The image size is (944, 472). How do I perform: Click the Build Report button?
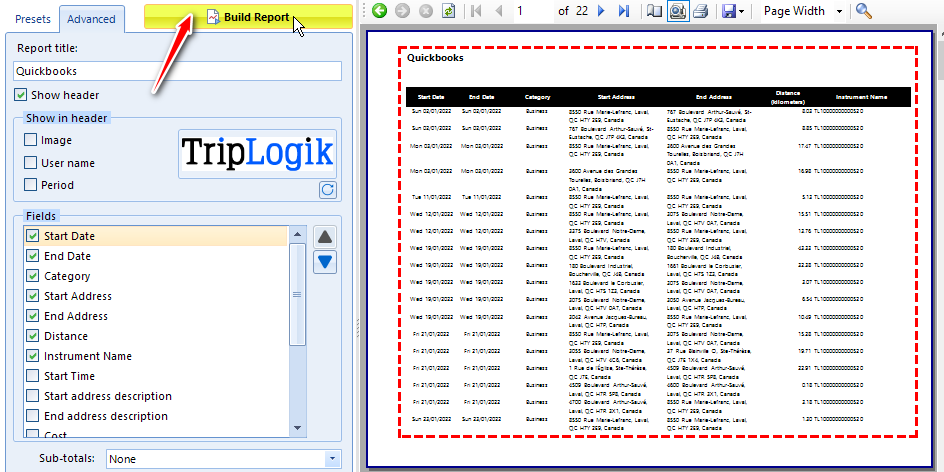(248, 17)
